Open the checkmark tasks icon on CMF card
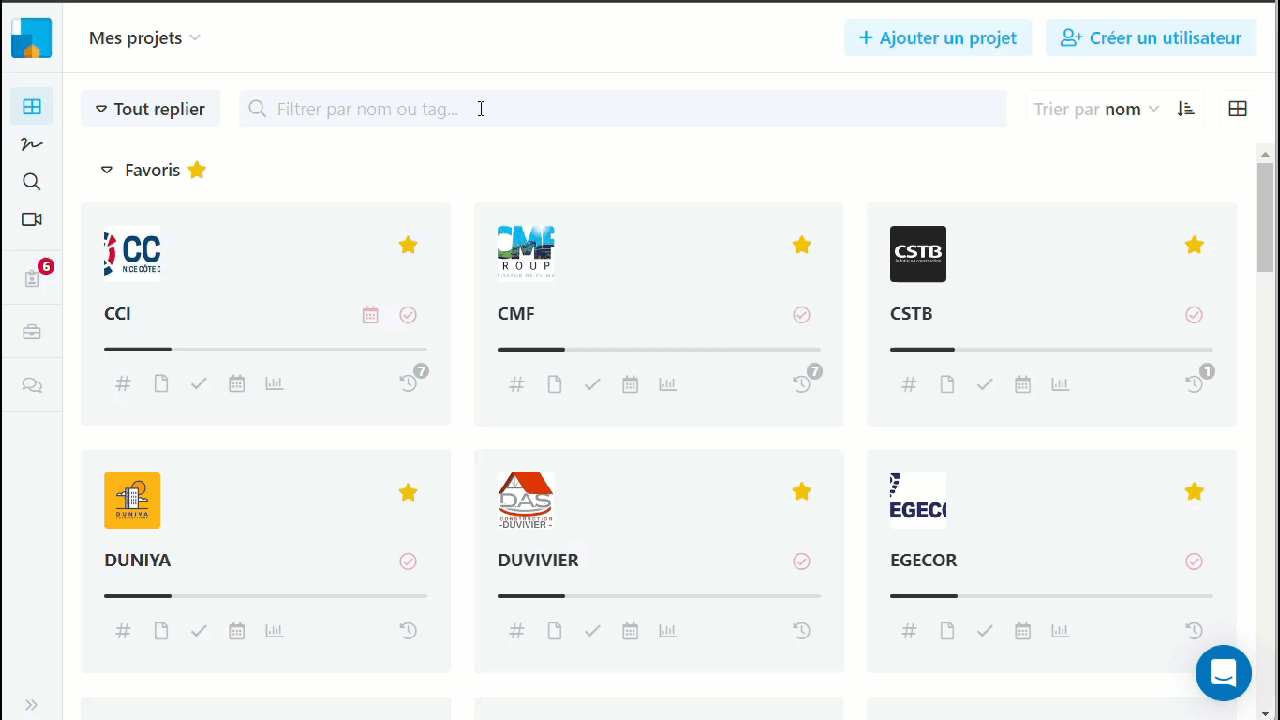Screen dimensions: 1280x720 (x=592, y=384)
